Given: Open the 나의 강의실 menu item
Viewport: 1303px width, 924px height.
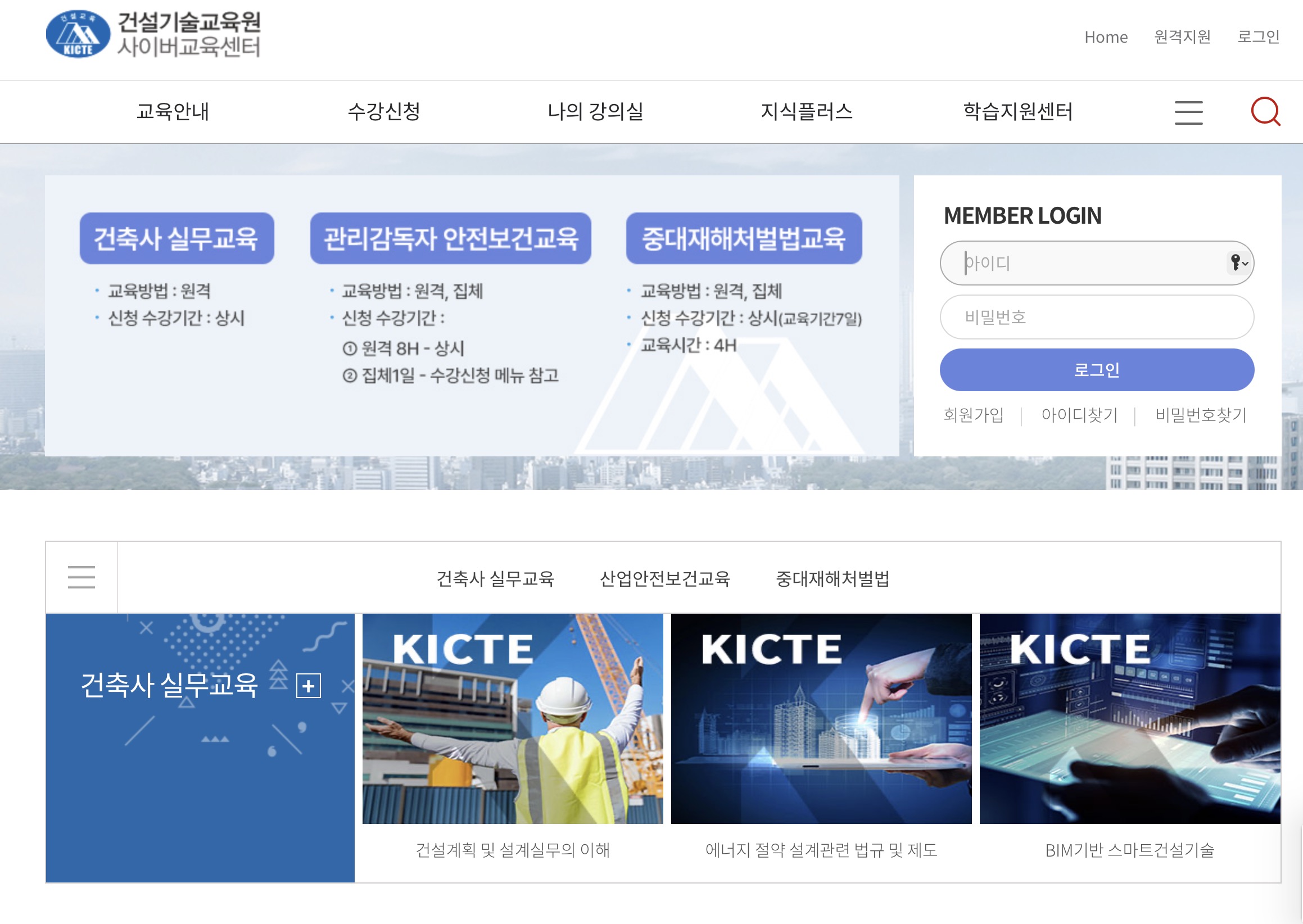Looking at the screenshot, I should tap(596, 112).
